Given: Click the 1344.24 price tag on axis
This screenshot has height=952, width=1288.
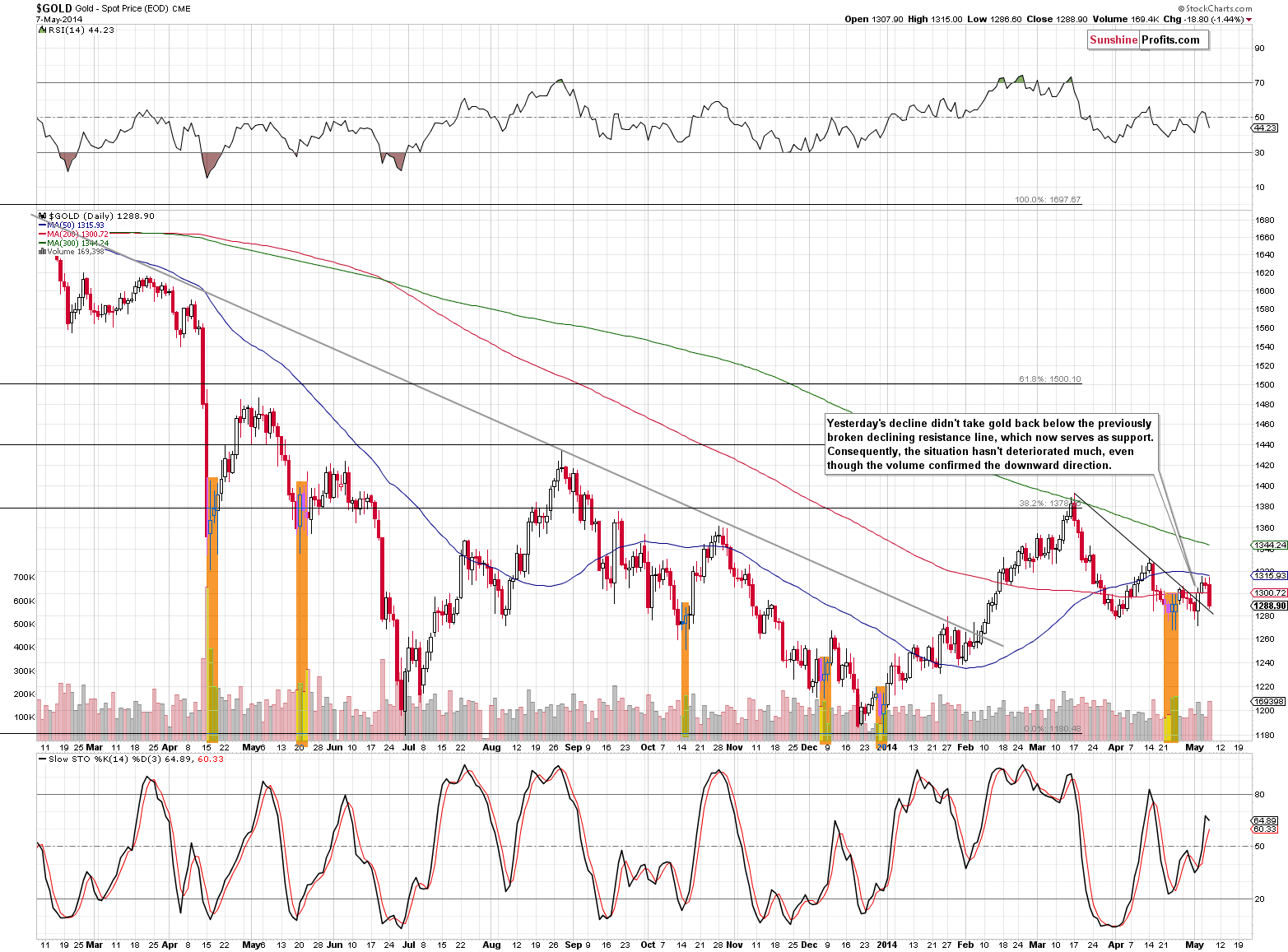Looking at the screenshot, I should click(1268, 545).
